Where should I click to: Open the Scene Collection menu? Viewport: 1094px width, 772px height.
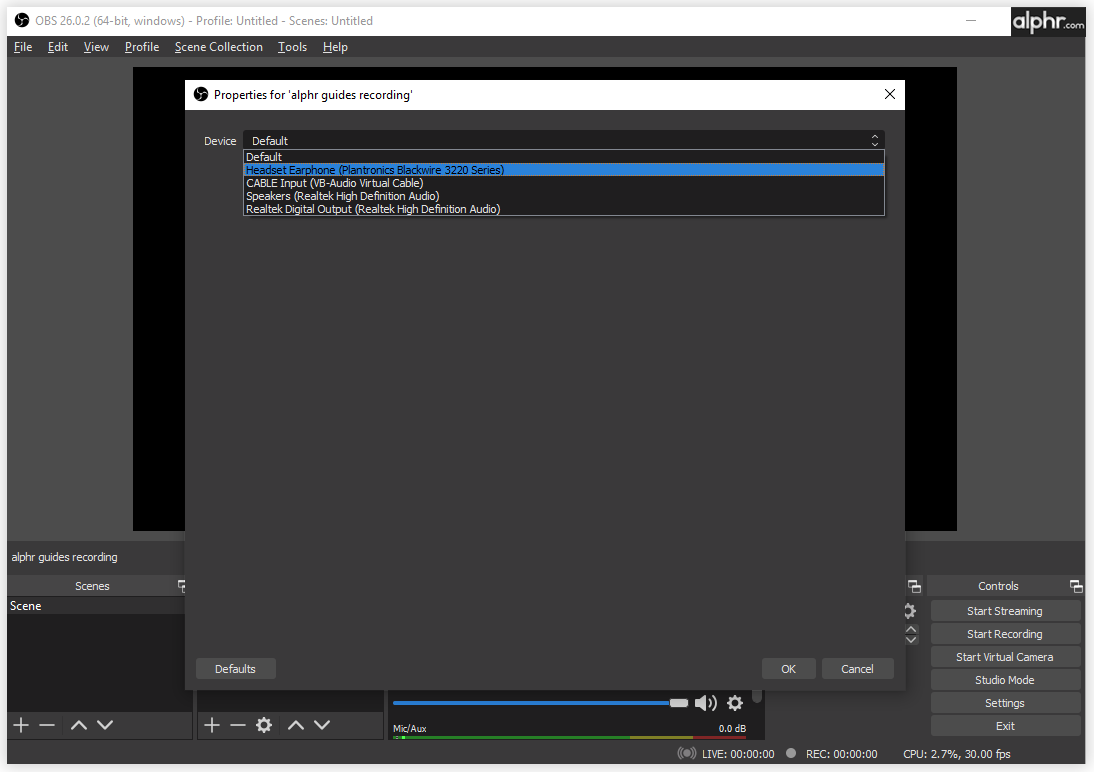(x=218, y=47)
